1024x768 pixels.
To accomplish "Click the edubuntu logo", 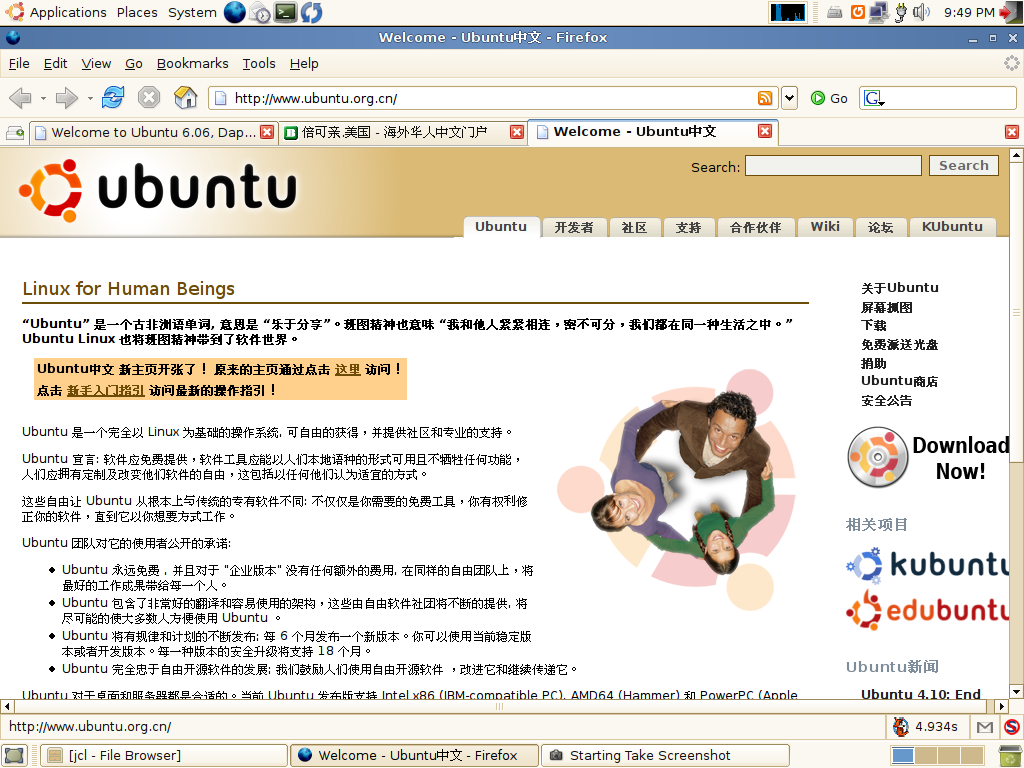I will click(x=927, y=610).
